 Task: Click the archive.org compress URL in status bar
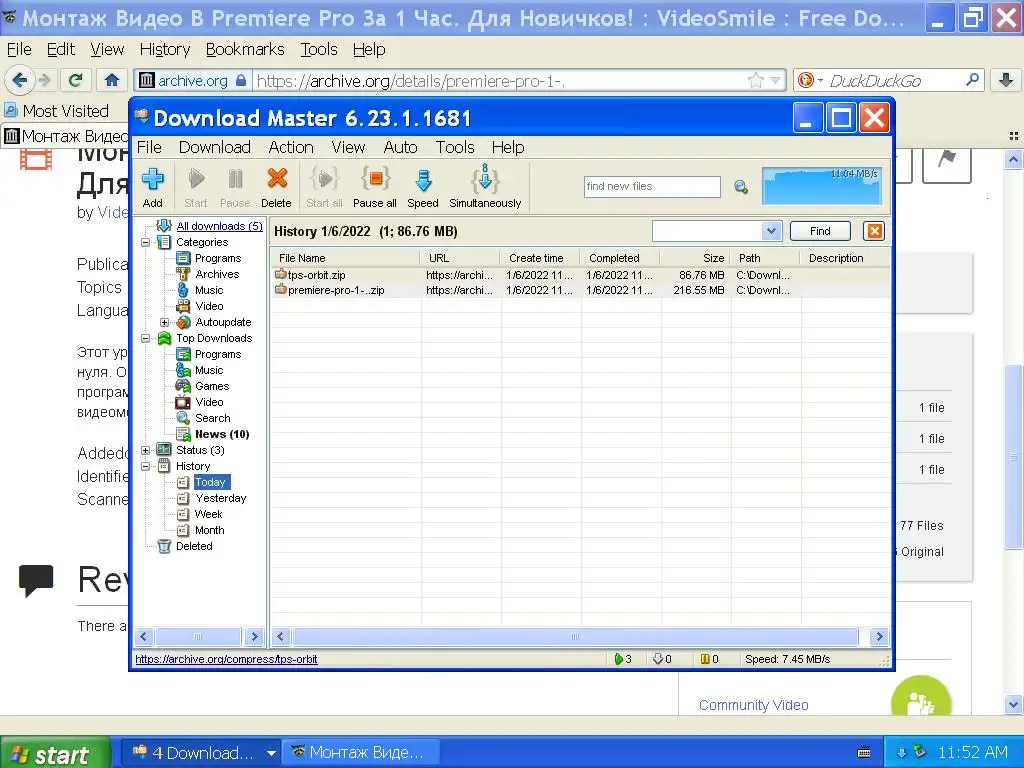pyautogui.click(x=226, y=659)
